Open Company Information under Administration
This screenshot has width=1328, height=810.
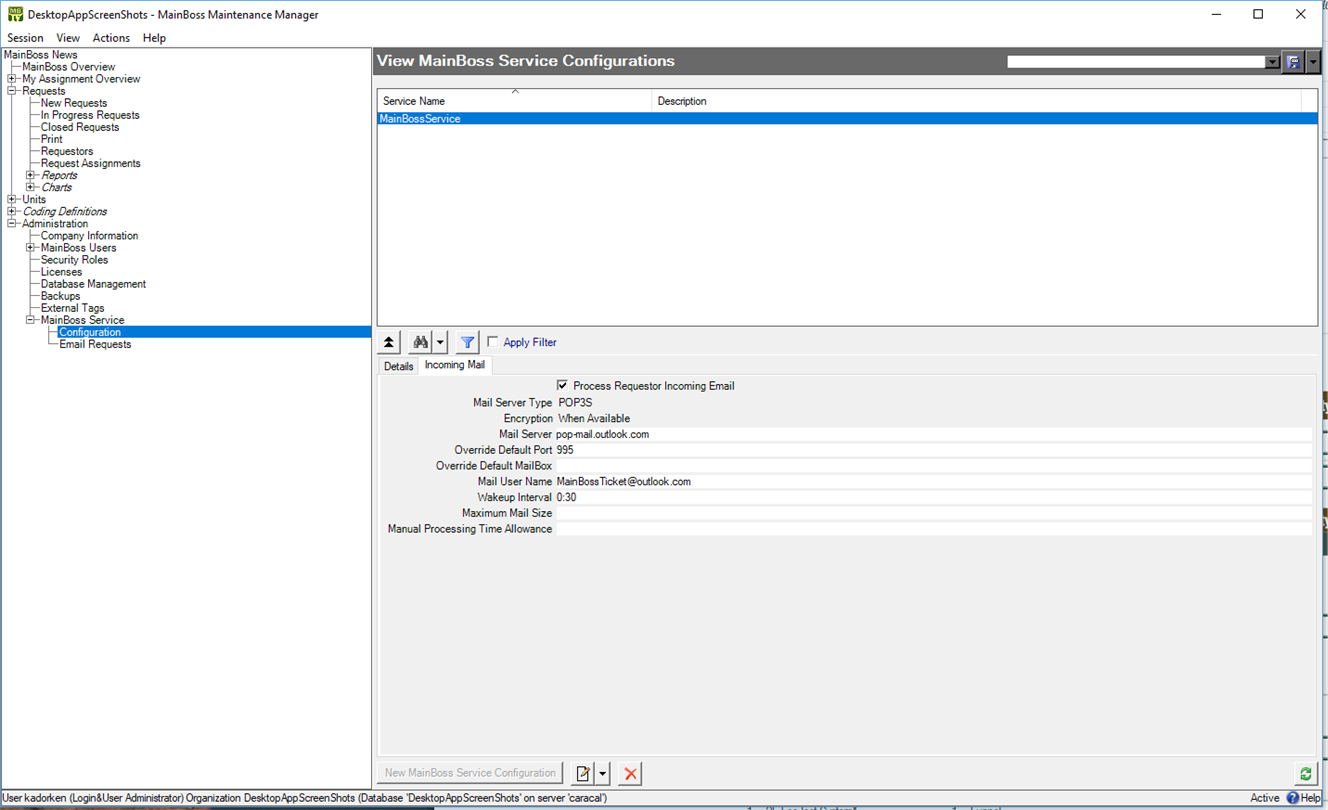click(x=90, y=236)
